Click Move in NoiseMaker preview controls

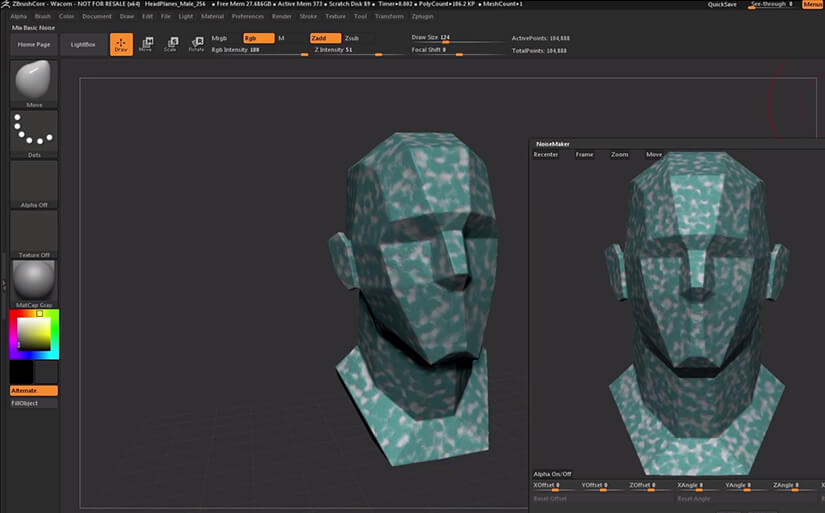pos(654,154)
